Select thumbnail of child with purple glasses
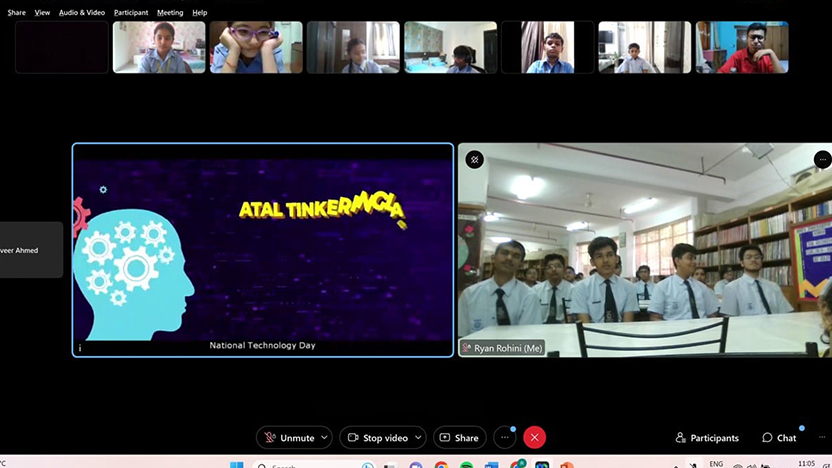Screen dimensions: 832x468 pyautogui.click(x=256, y=47)
